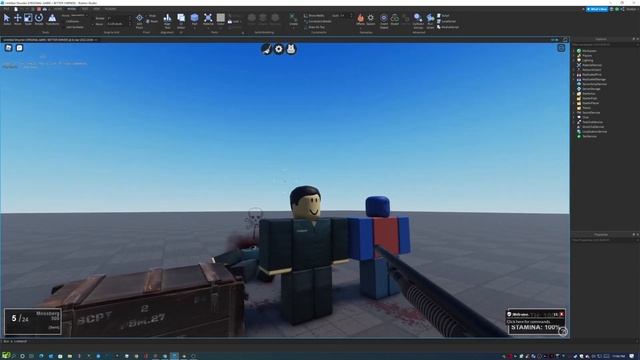Switch to the HOME ribbon tab
Image resolution: width=640 pixels, height=360 pixels.
click(x=58, y=9)
